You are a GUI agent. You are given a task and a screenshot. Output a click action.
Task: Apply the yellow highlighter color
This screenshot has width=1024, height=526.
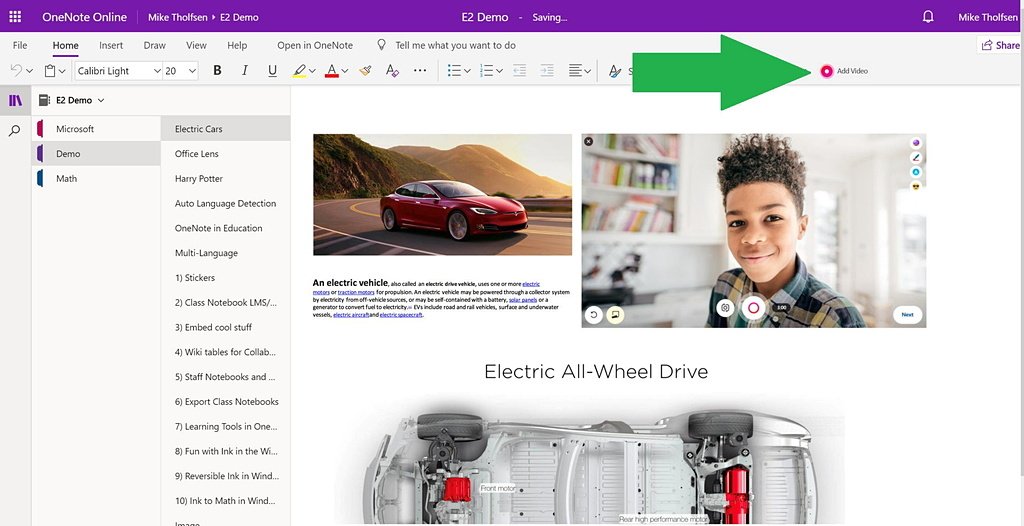click(x=300, y=71)
